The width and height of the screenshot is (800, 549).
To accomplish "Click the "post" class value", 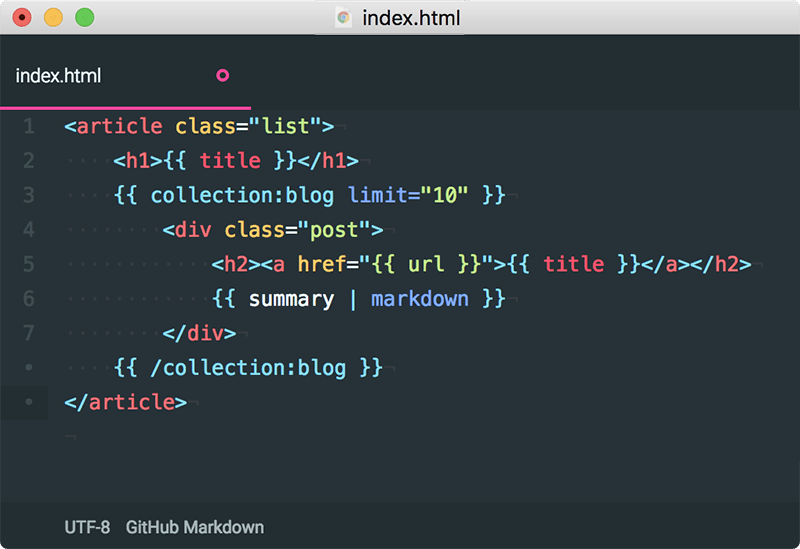I will (334, 230).
